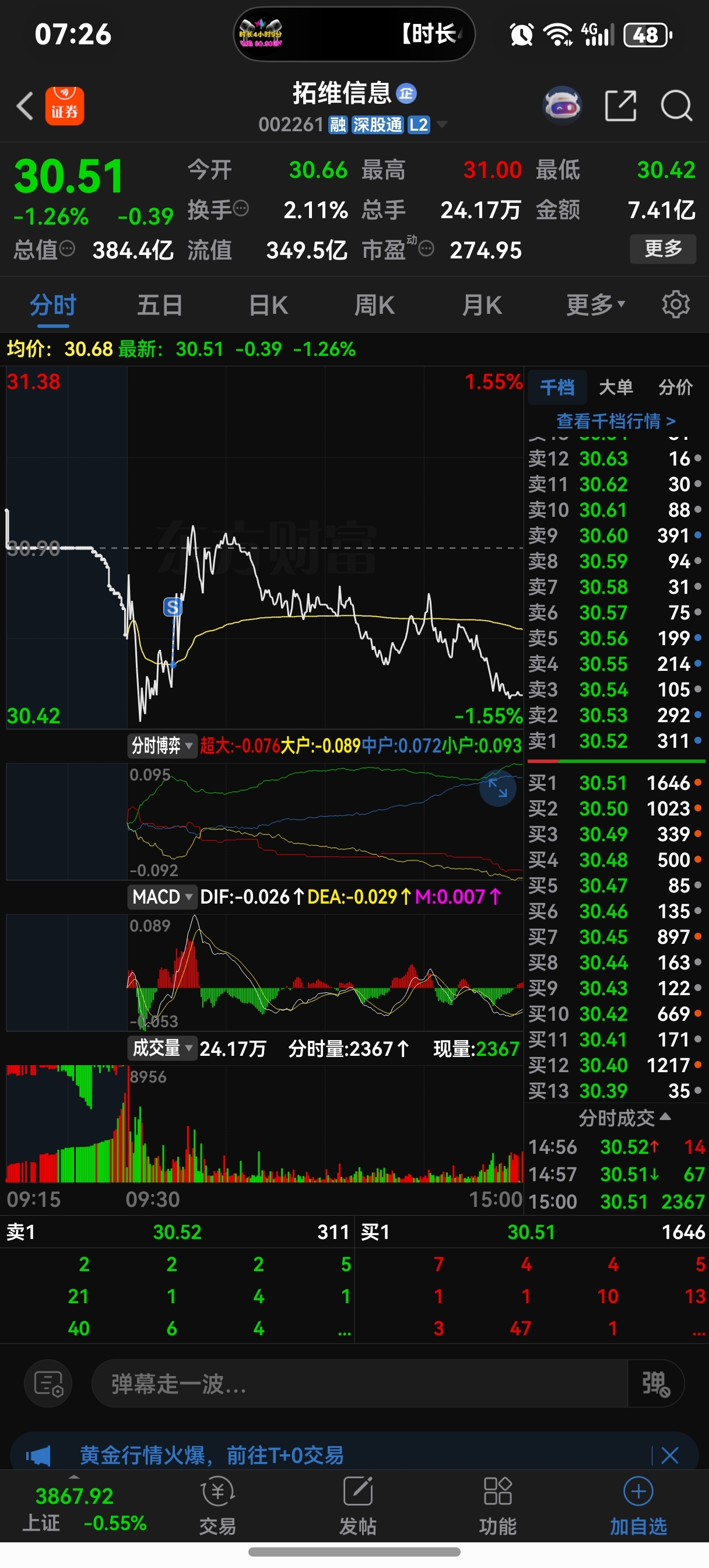
Task: Tap info icon next to 换手
Action: pyautogui.click(x=241, y=208)
